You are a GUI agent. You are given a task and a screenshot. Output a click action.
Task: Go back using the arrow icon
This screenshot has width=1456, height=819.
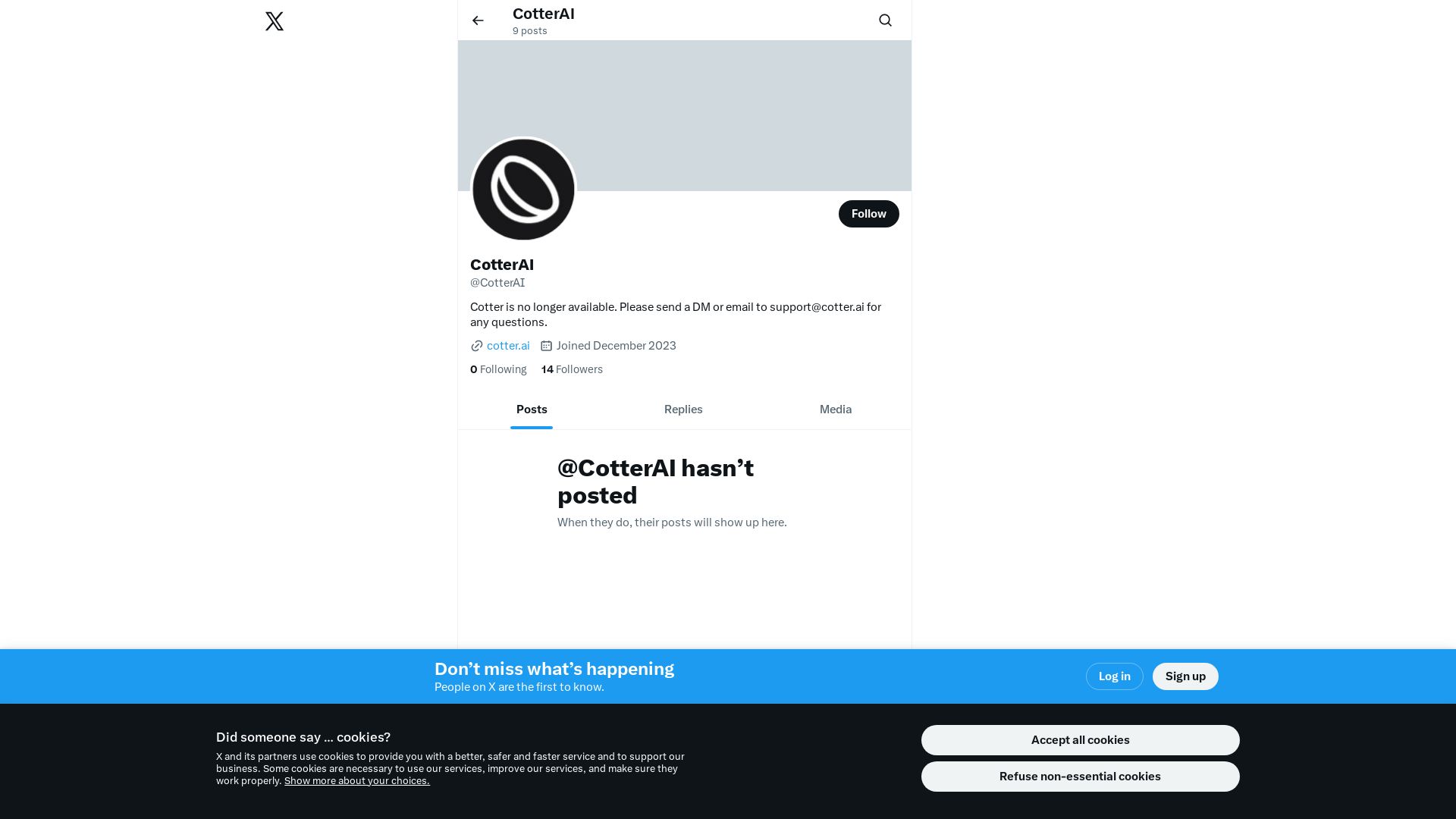tap(478, 20)
